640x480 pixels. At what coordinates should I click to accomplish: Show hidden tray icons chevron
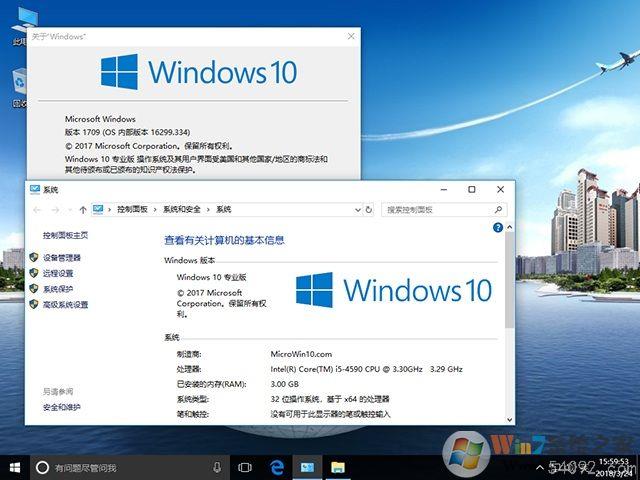[540, 468]
